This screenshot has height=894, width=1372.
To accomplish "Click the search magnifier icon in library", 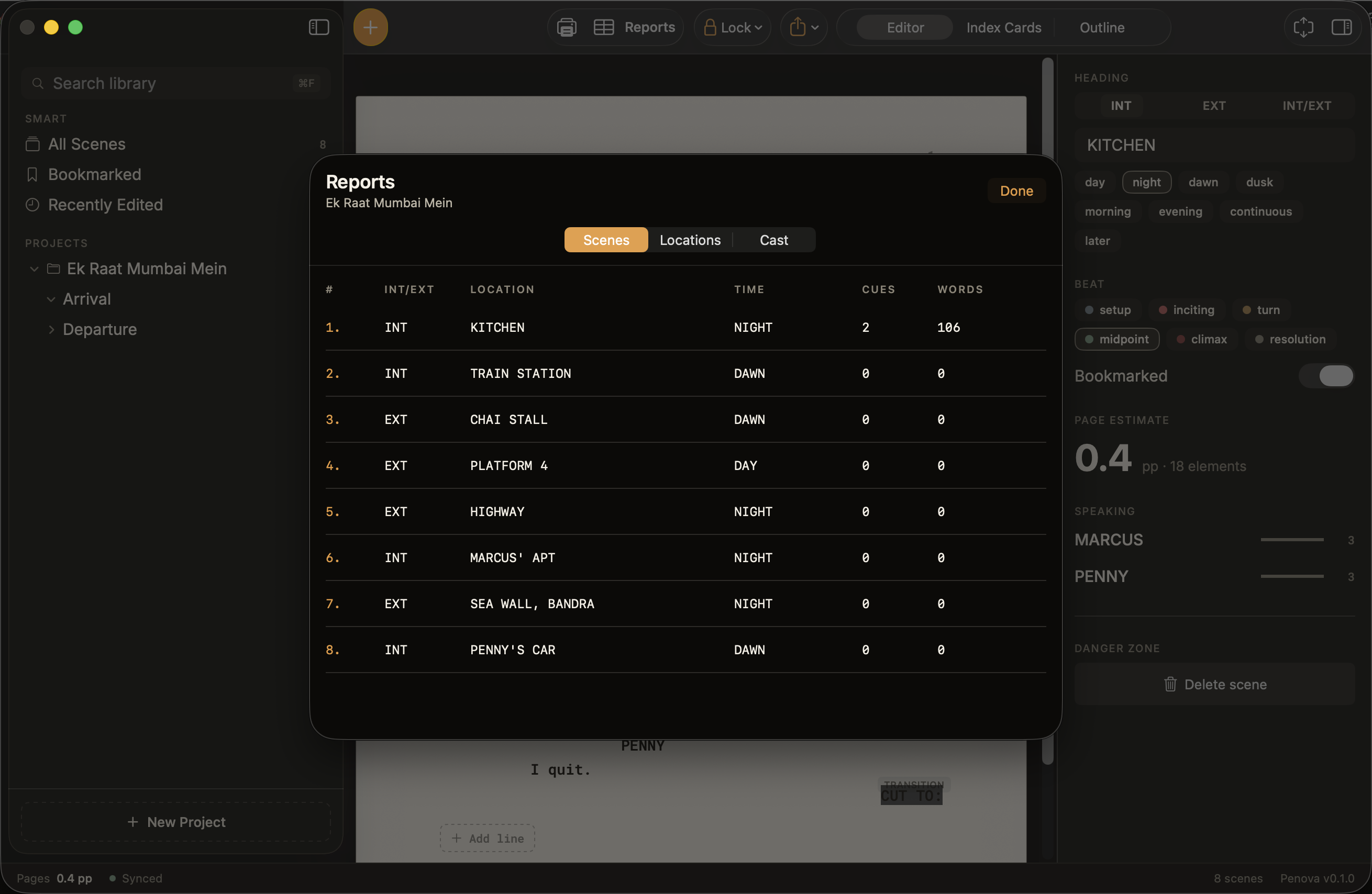I will coord(38,84).
